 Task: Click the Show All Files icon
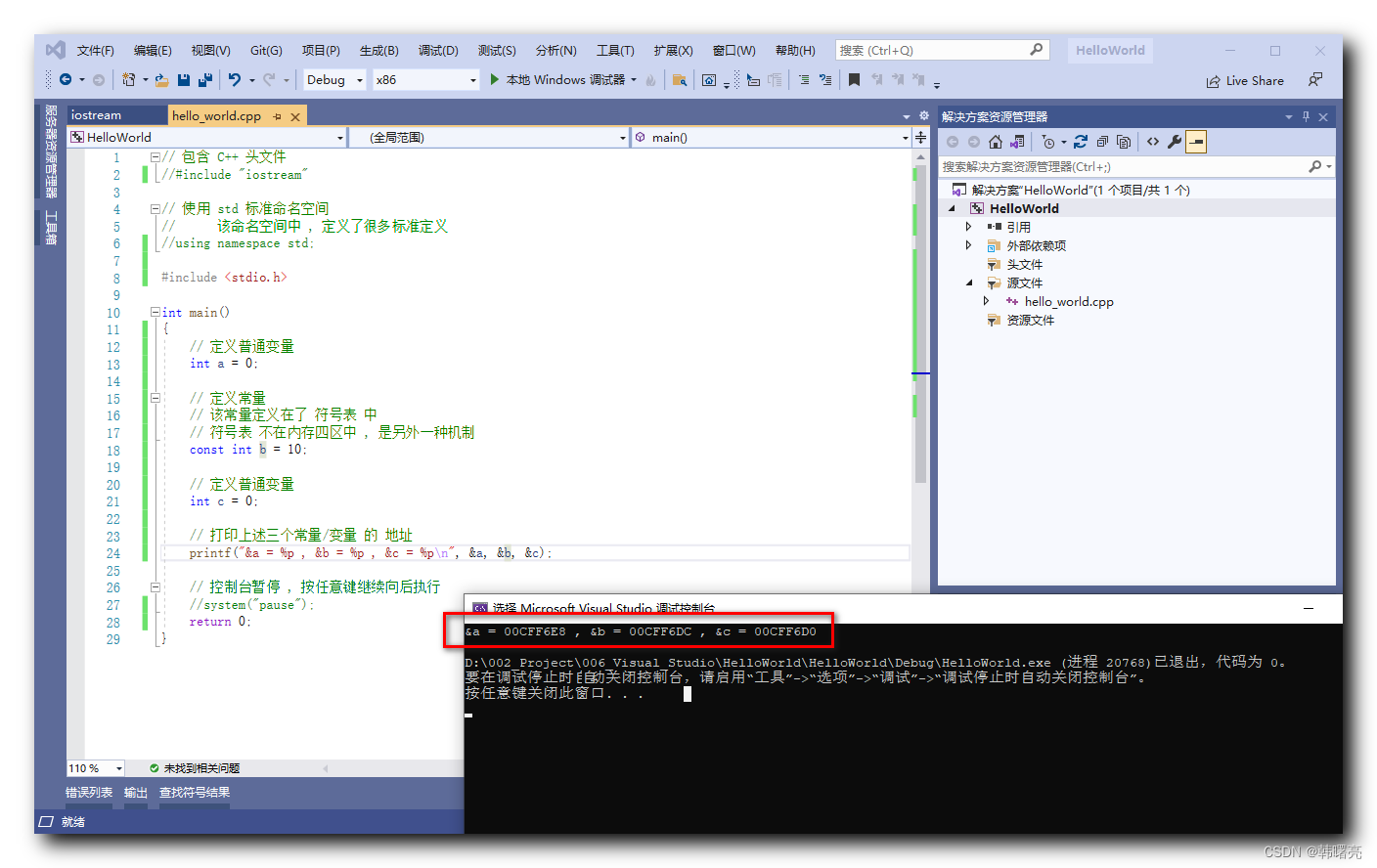(x=1124, y=142)
